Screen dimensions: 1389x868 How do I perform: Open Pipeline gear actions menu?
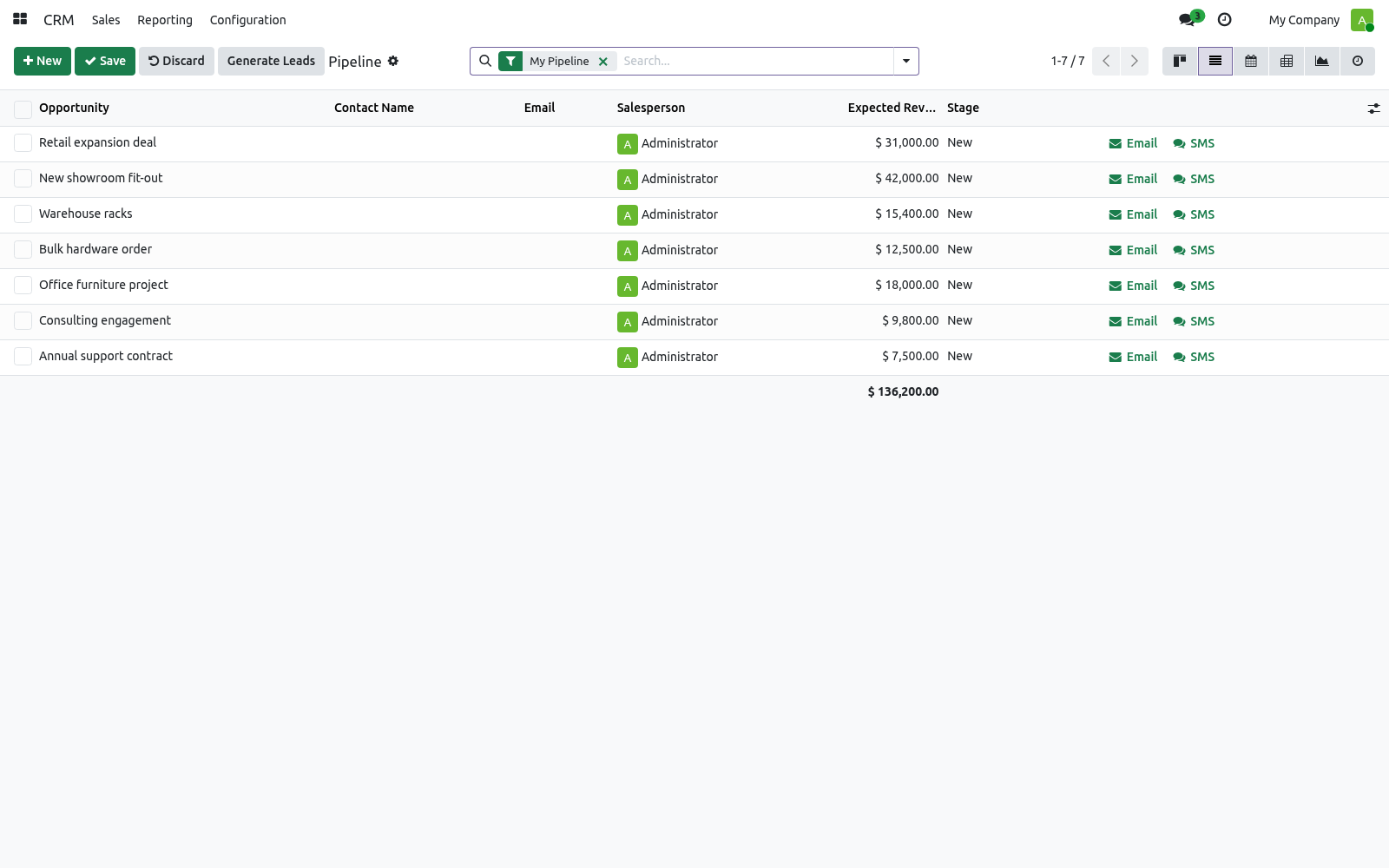393,61
